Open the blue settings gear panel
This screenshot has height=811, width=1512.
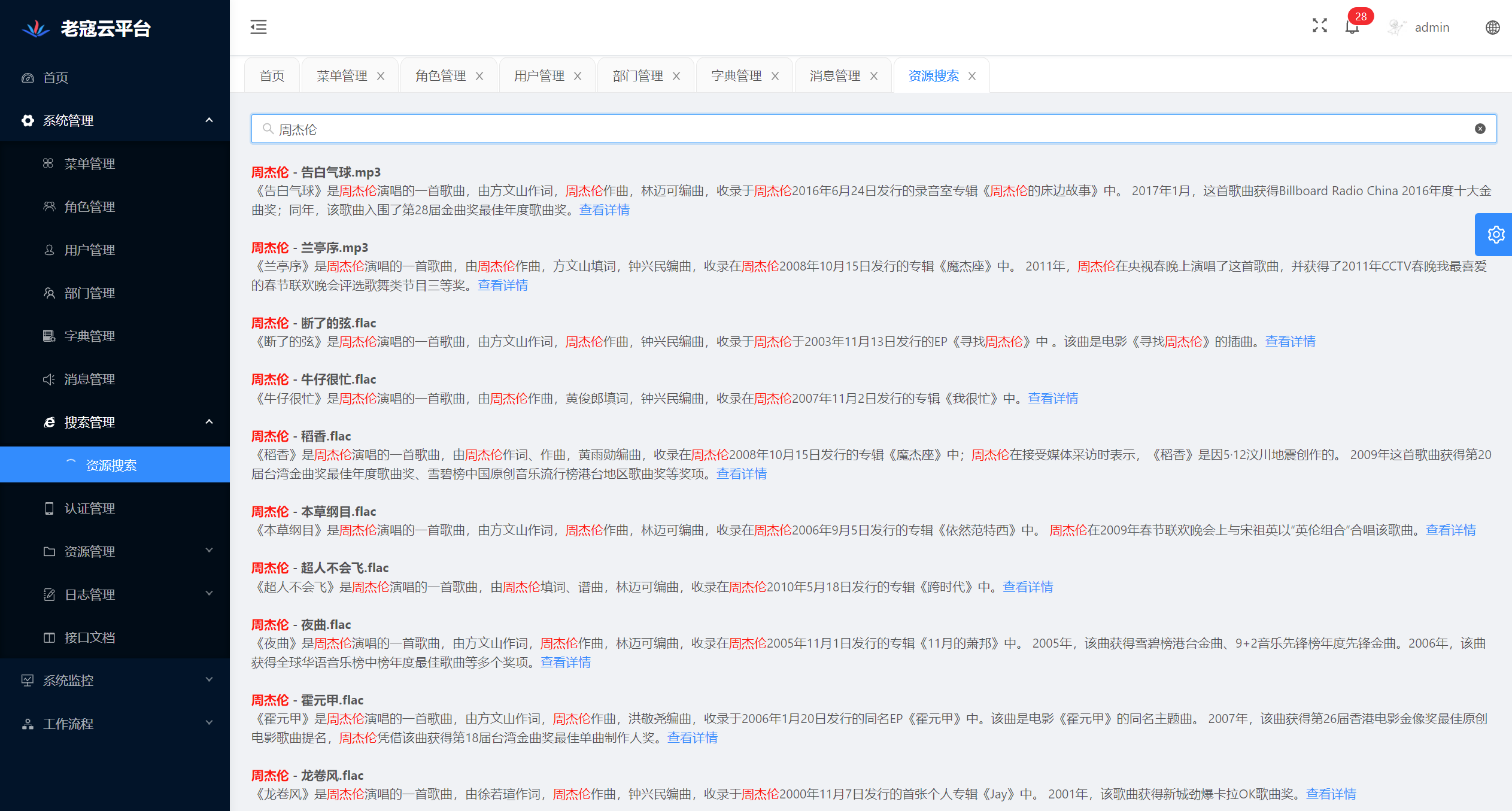(x=1495, y=235)
